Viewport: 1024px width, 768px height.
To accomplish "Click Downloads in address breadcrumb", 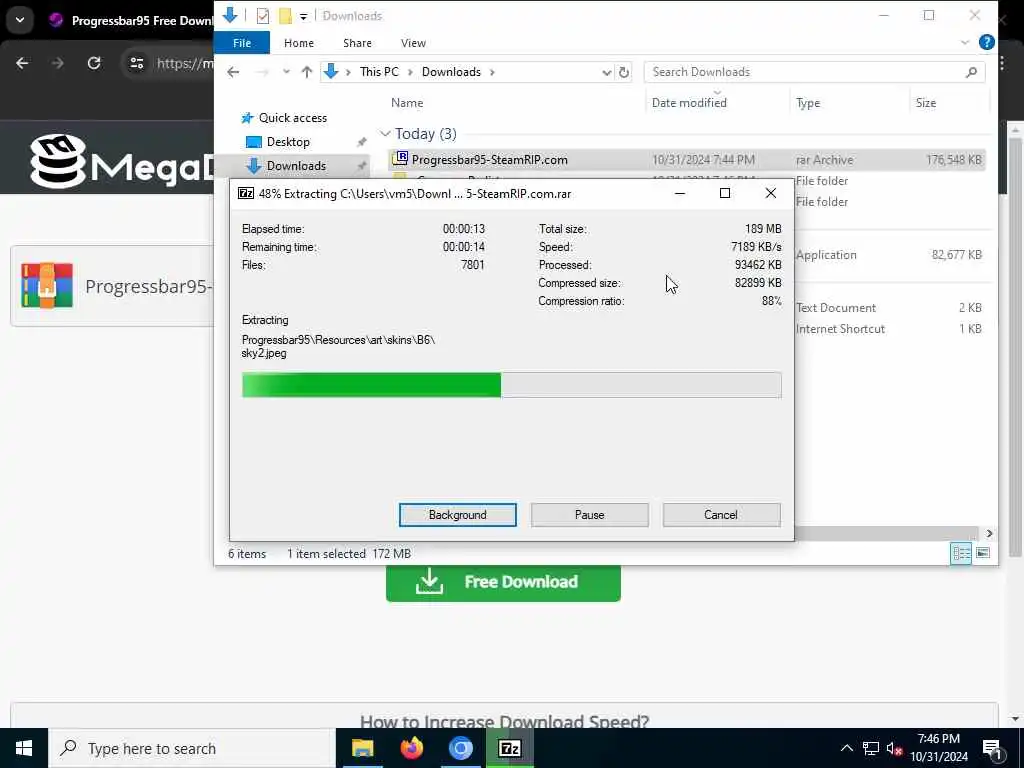I will pos(451,72).
